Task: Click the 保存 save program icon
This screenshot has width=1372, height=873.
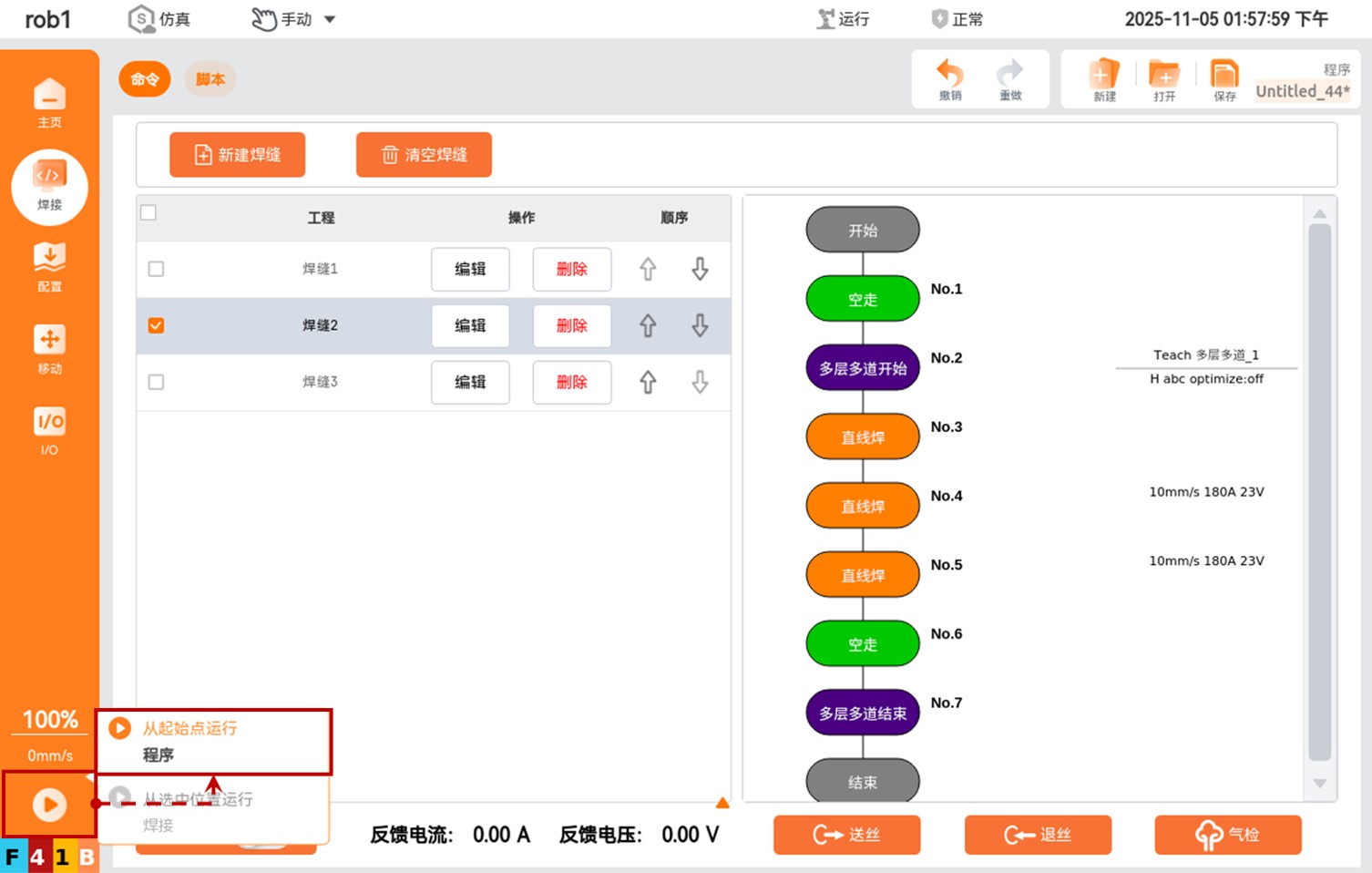Action: point(1224,80)
